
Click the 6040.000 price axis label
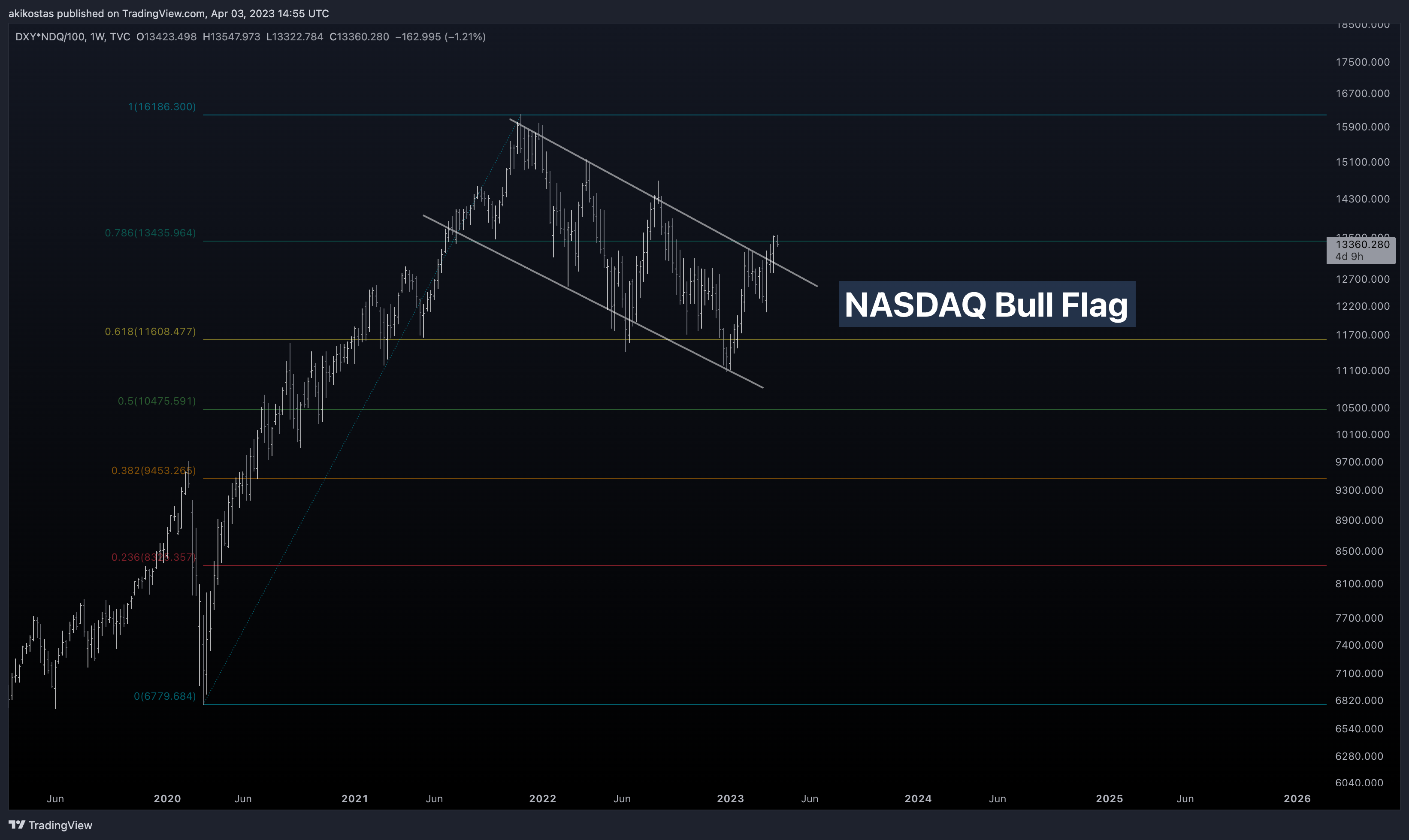tap(1359, 782)
